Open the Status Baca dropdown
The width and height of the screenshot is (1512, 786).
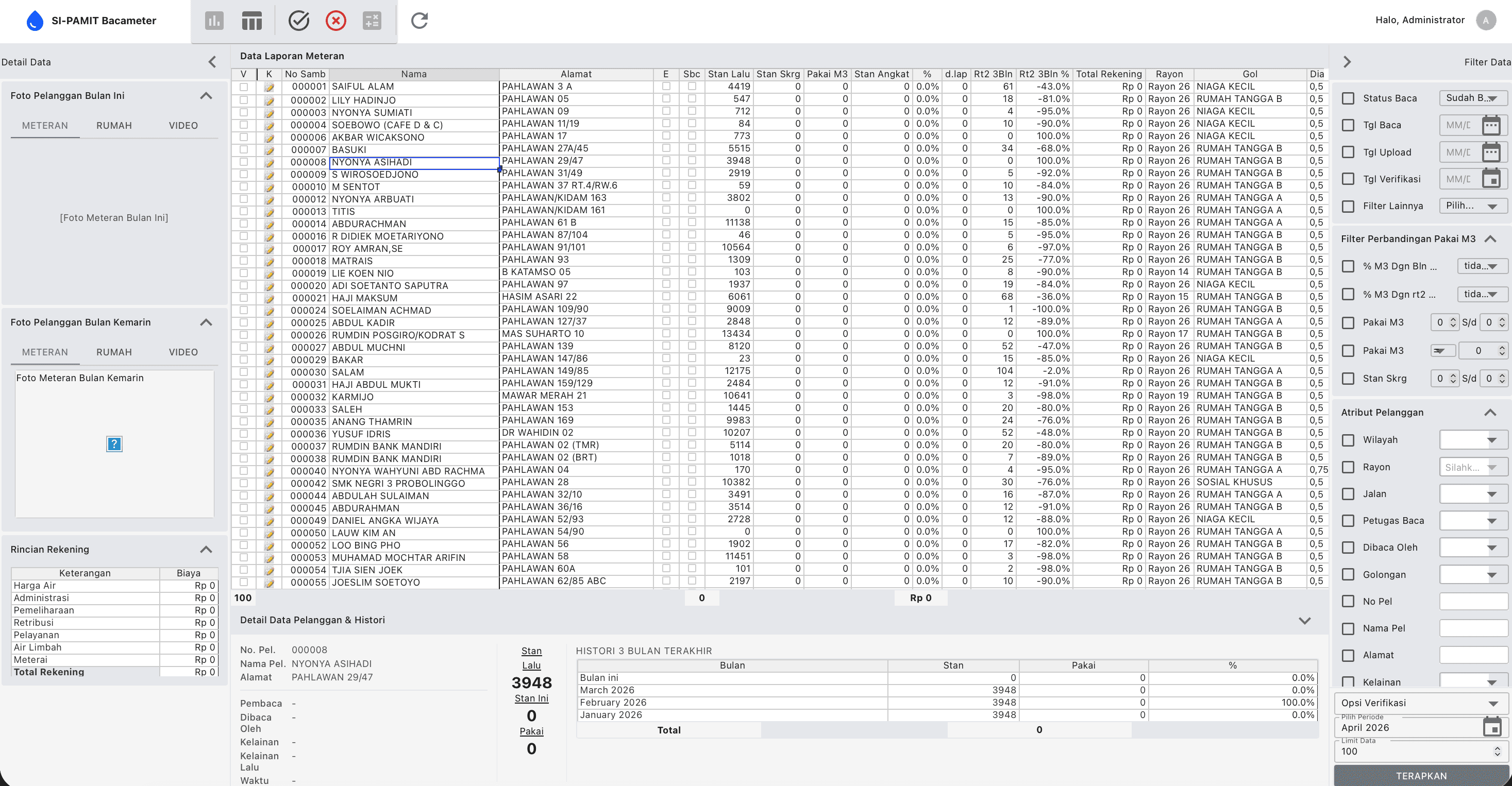click(1473, 98)
